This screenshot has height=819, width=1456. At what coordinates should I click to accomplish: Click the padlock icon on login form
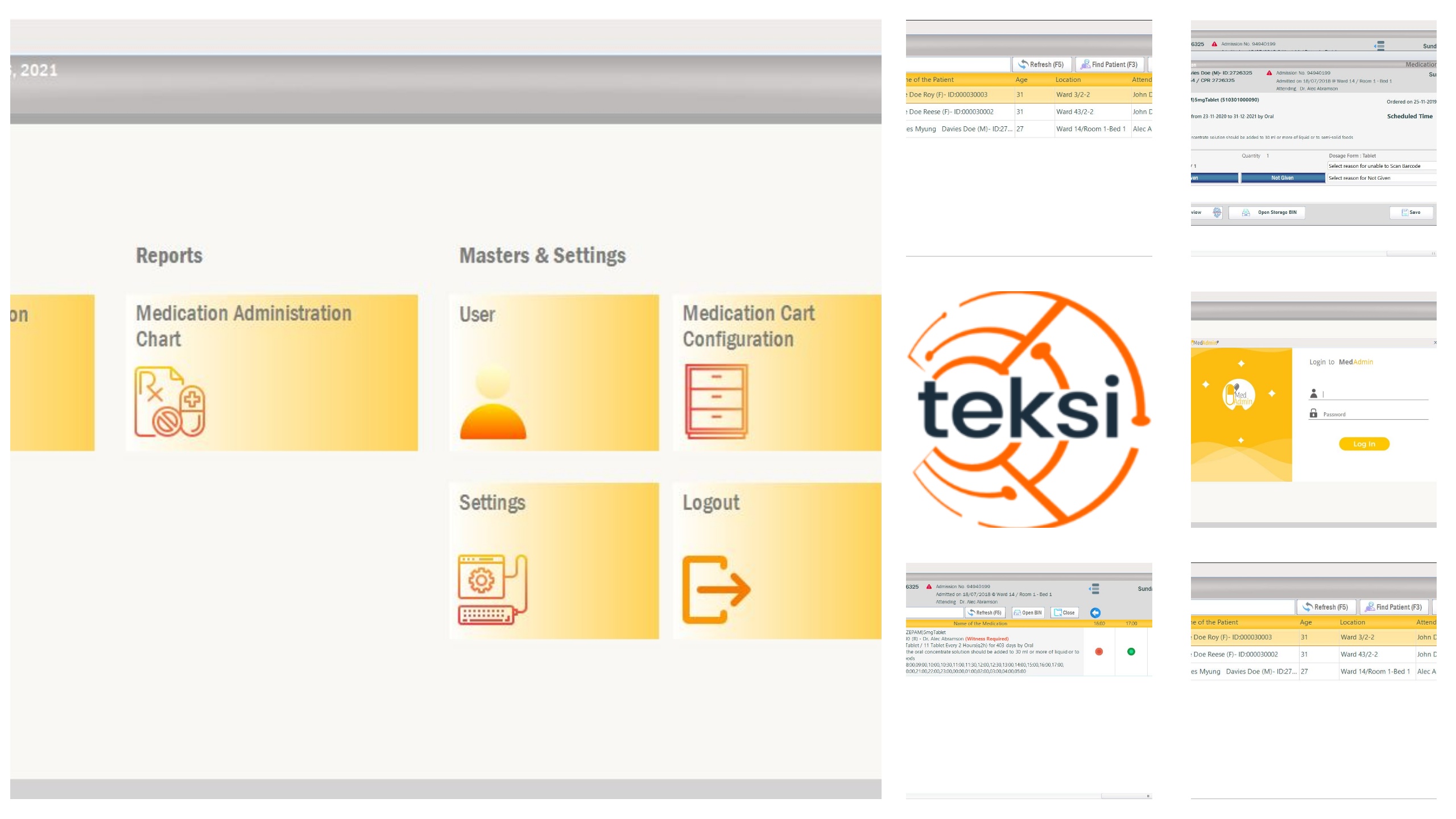(x=1313, y=413)
